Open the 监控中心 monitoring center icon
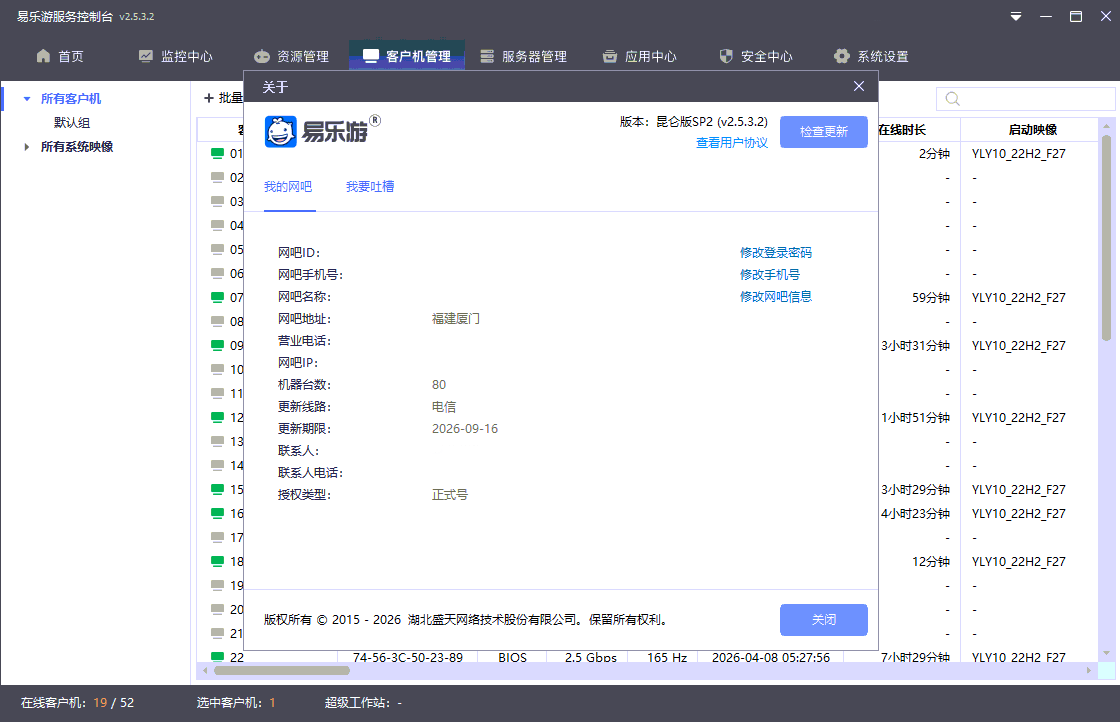The height and width of the screenshot is (722, 1120). tap(148, 56)
